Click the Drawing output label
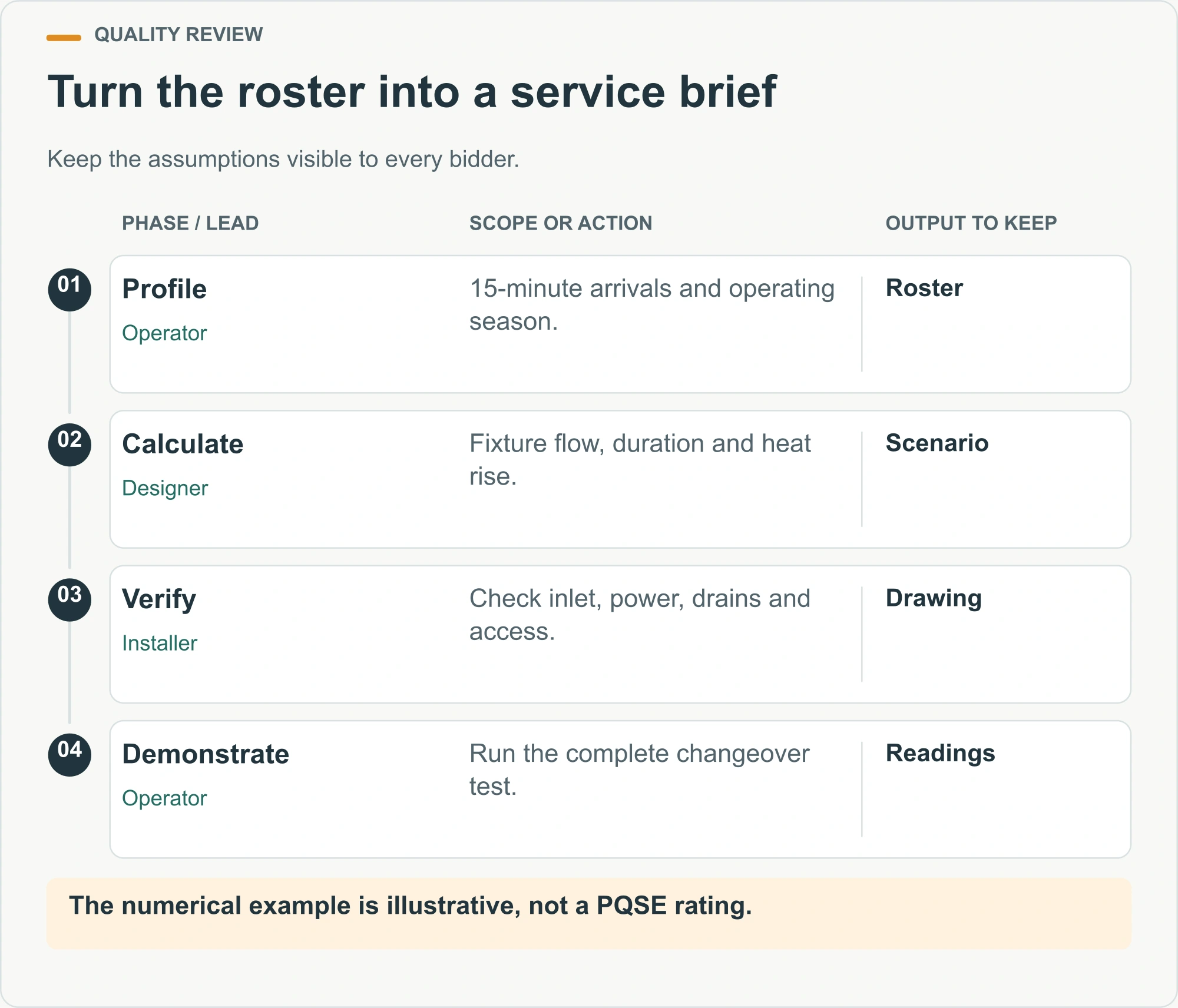 pos(934,598)
